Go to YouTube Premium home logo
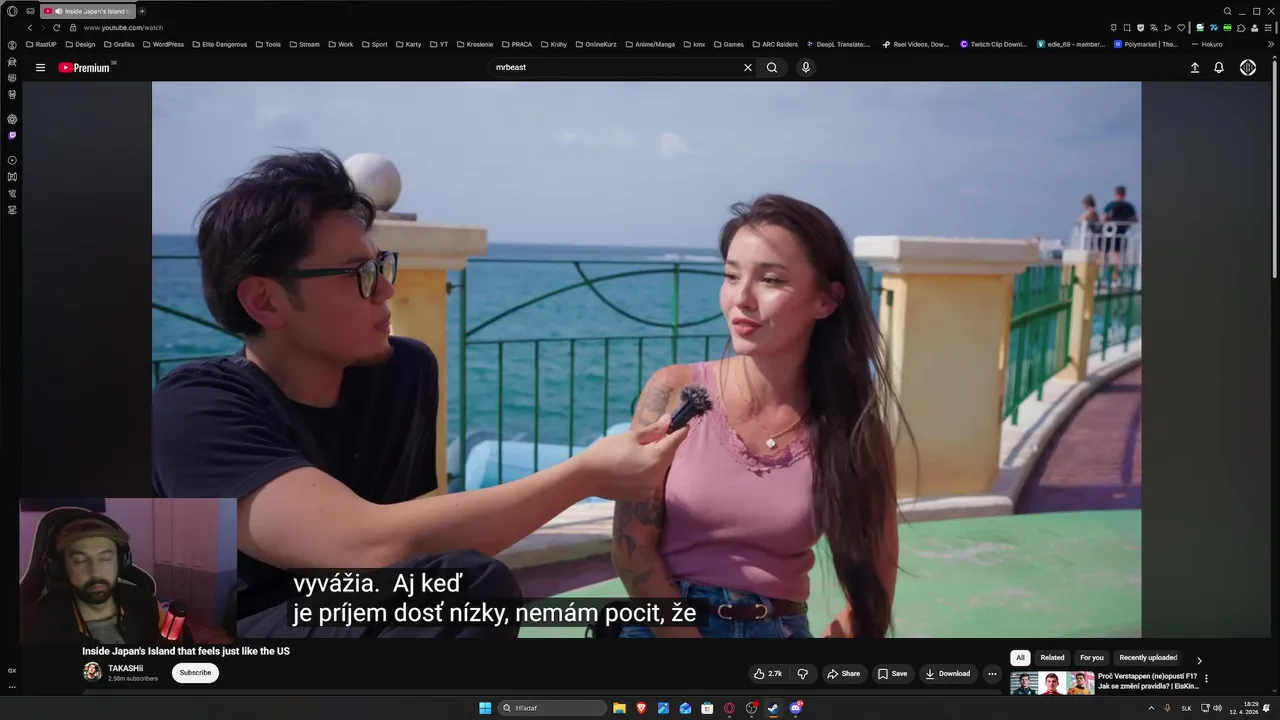 pyautogui.click(x=85, y=68)
